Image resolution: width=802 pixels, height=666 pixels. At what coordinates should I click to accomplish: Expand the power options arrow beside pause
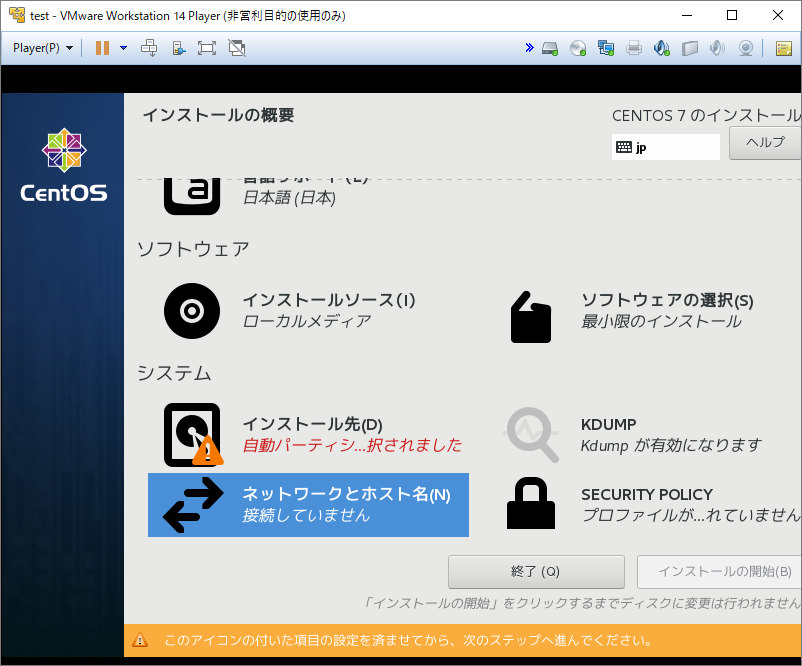(x=123, y=48)
